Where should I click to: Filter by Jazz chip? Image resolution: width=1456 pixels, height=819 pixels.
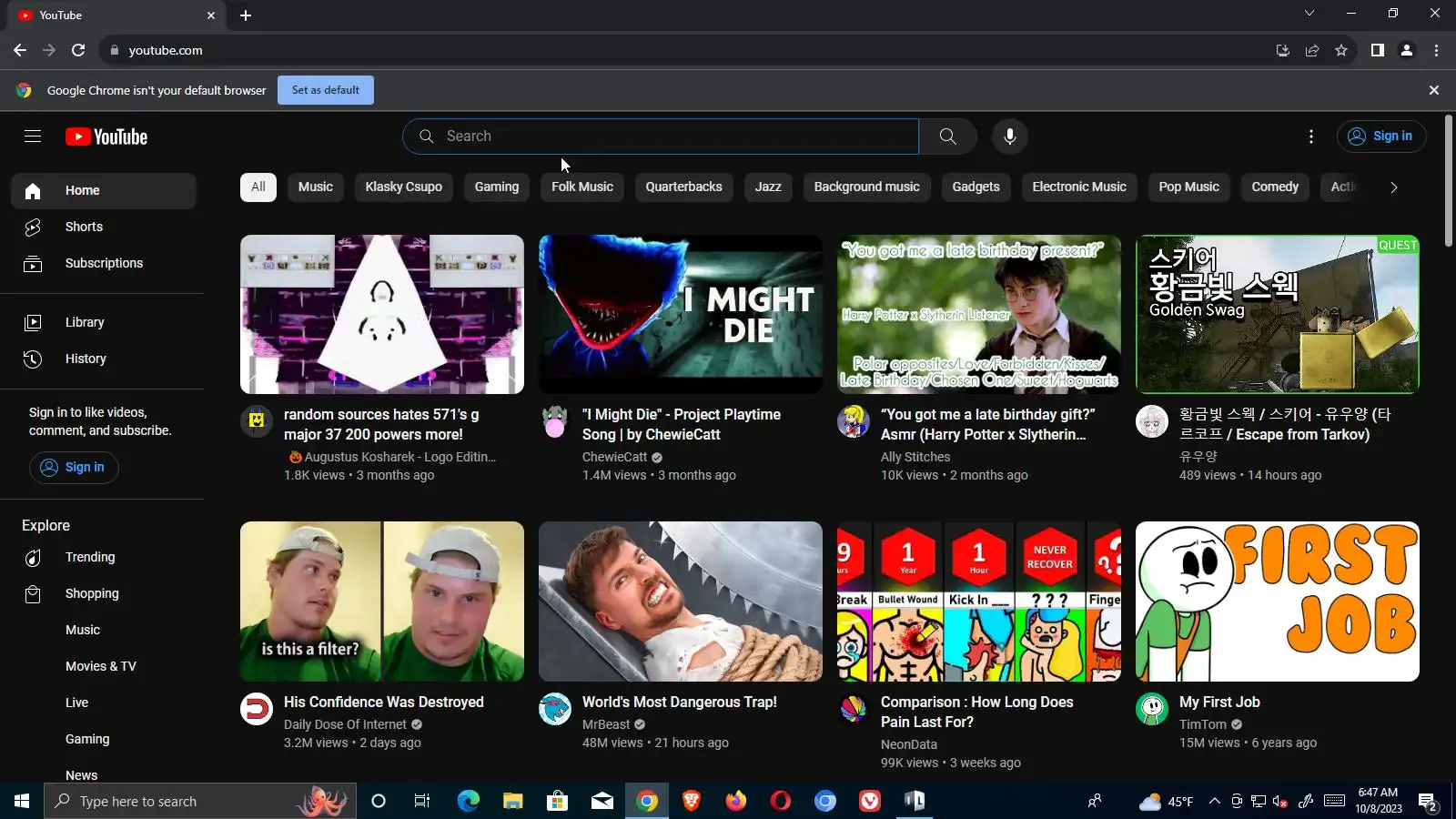click(768, 187)
